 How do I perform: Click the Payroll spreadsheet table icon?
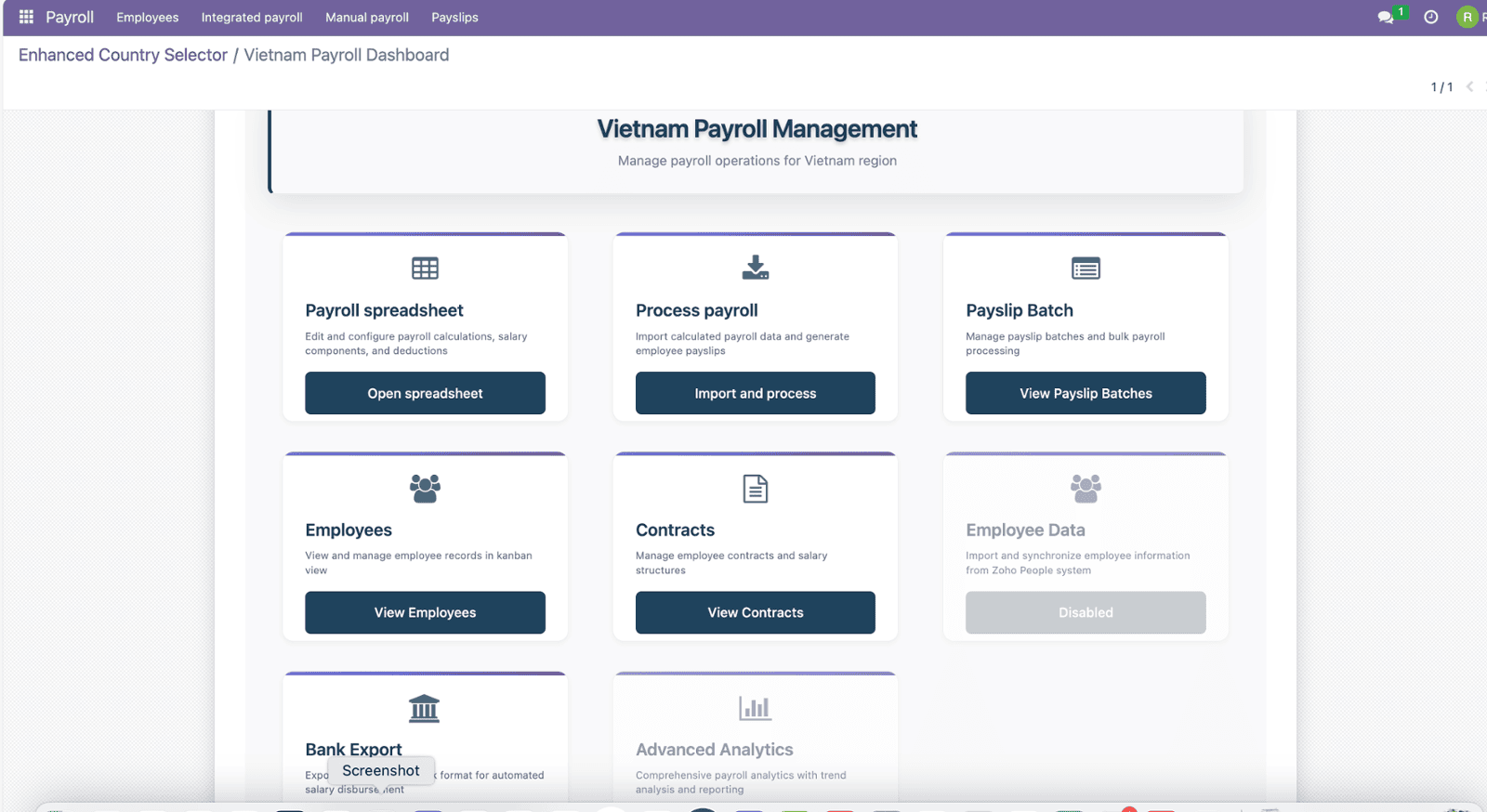(425, 268)
